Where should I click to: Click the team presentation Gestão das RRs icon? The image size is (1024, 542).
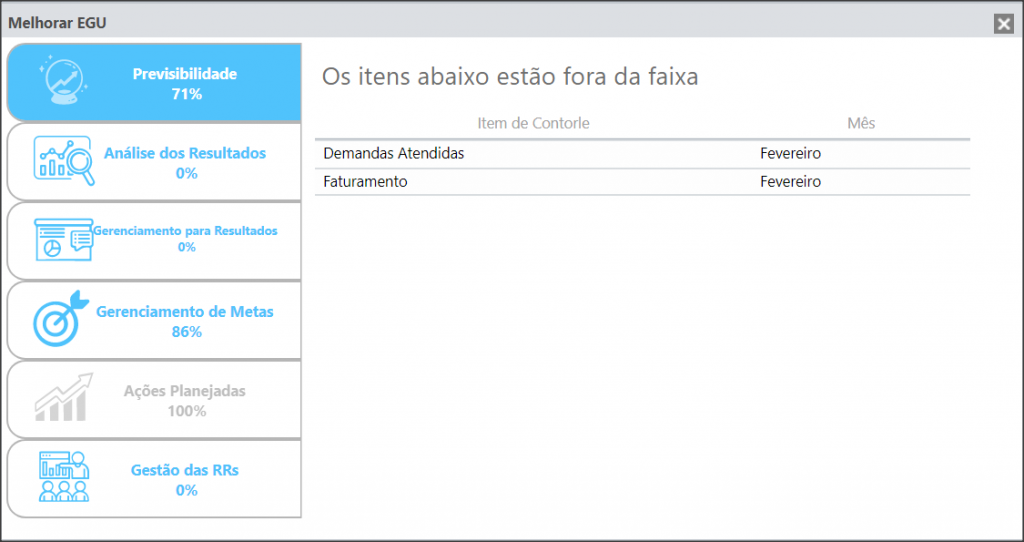click(x=64, y=477)
